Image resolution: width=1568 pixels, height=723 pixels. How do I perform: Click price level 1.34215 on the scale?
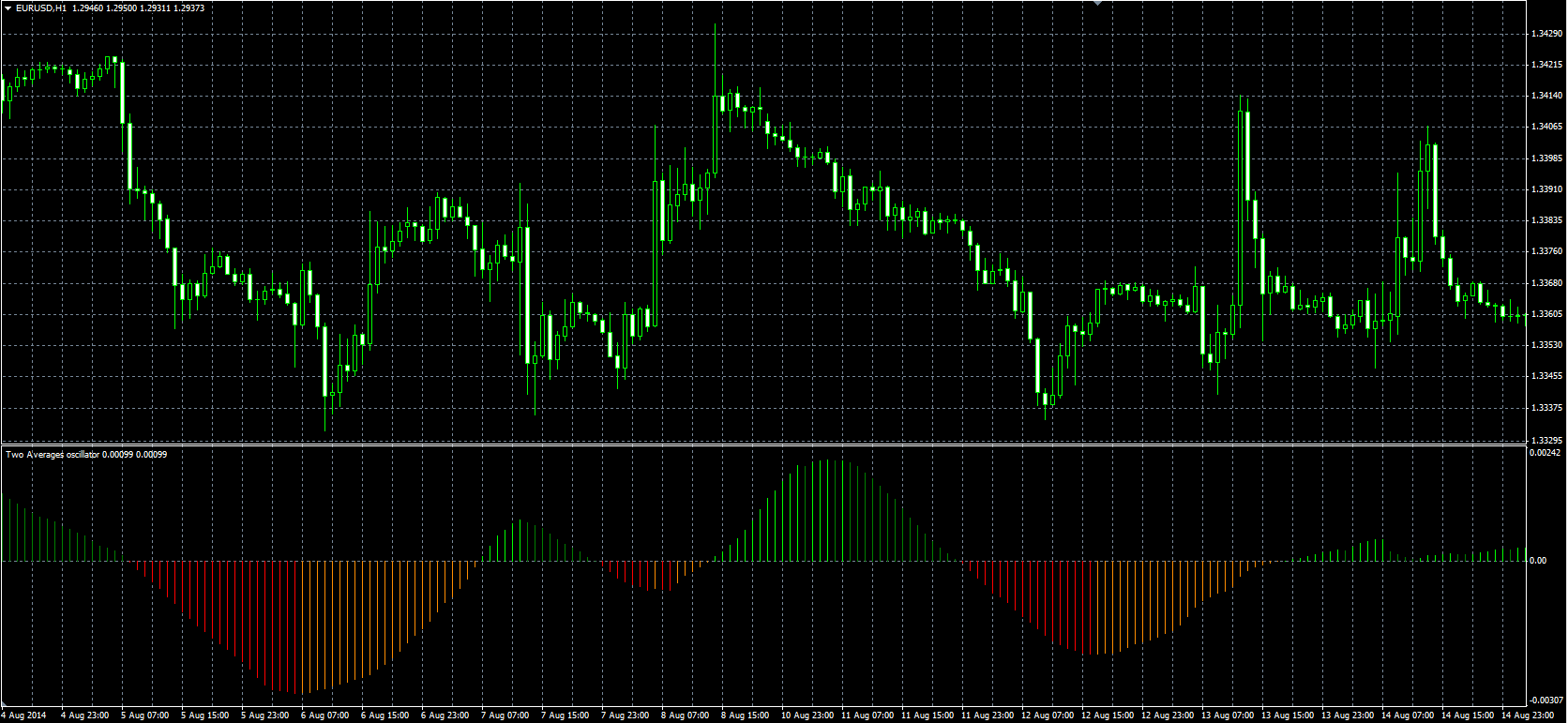click(1546, 65)
